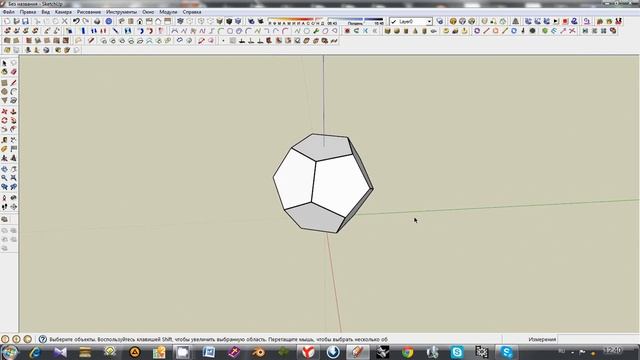Open the Инструменты menu

(121, 12)
